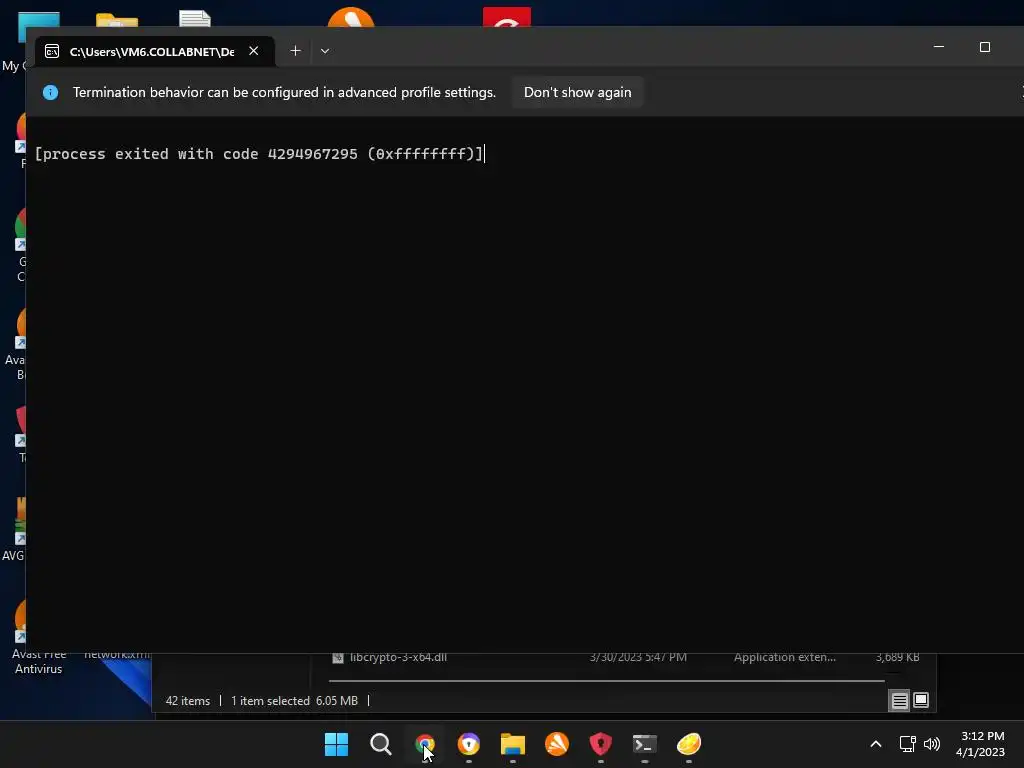Click the dll file icon beside libcrypto-3-x64.dll
This screenshot has width=1024, height=768.
tap(338, 658)
